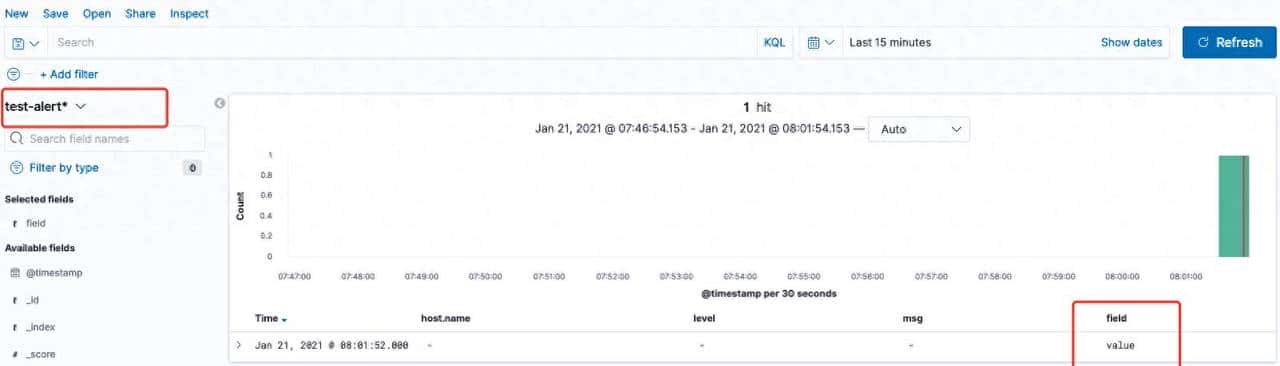Switch query language via KQL button
1280x366 pixels.
[x=774, y=43]
